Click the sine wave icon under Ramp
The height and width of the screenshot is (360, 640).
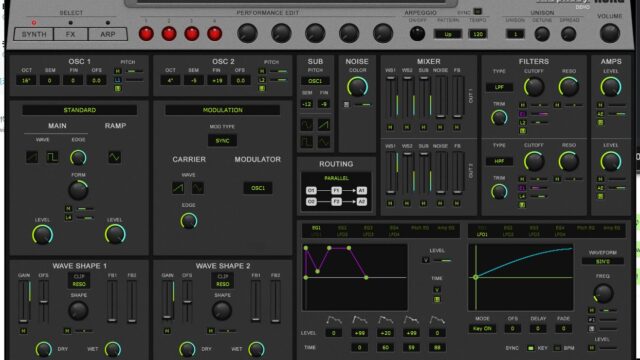point(114,157)
